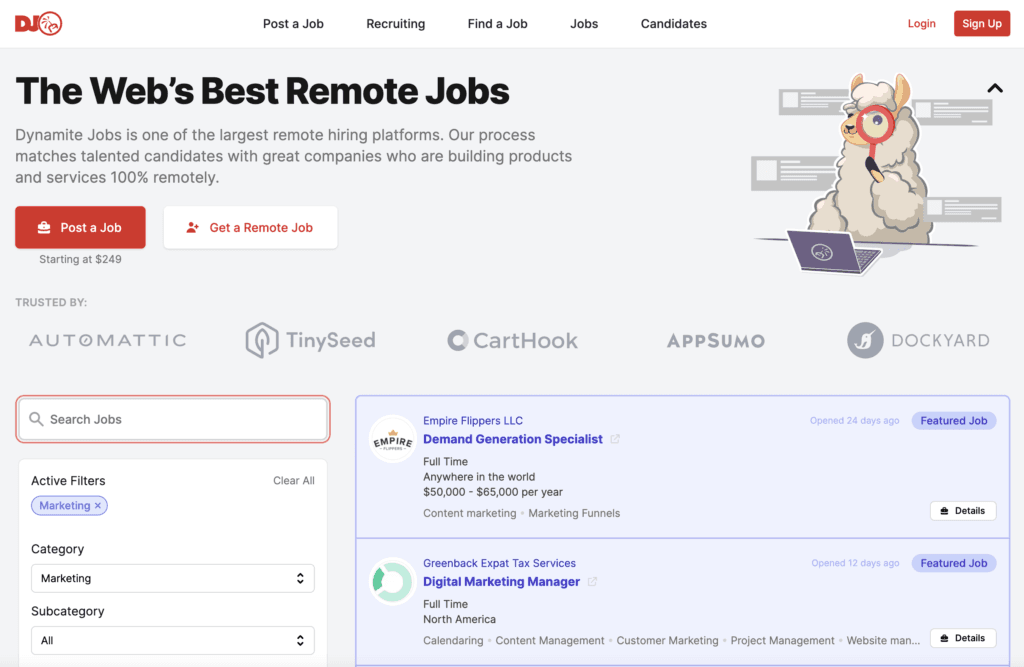View Details for Digital Marketing Manager
The width and height of the screenshot is (1024, 667).
963,638
